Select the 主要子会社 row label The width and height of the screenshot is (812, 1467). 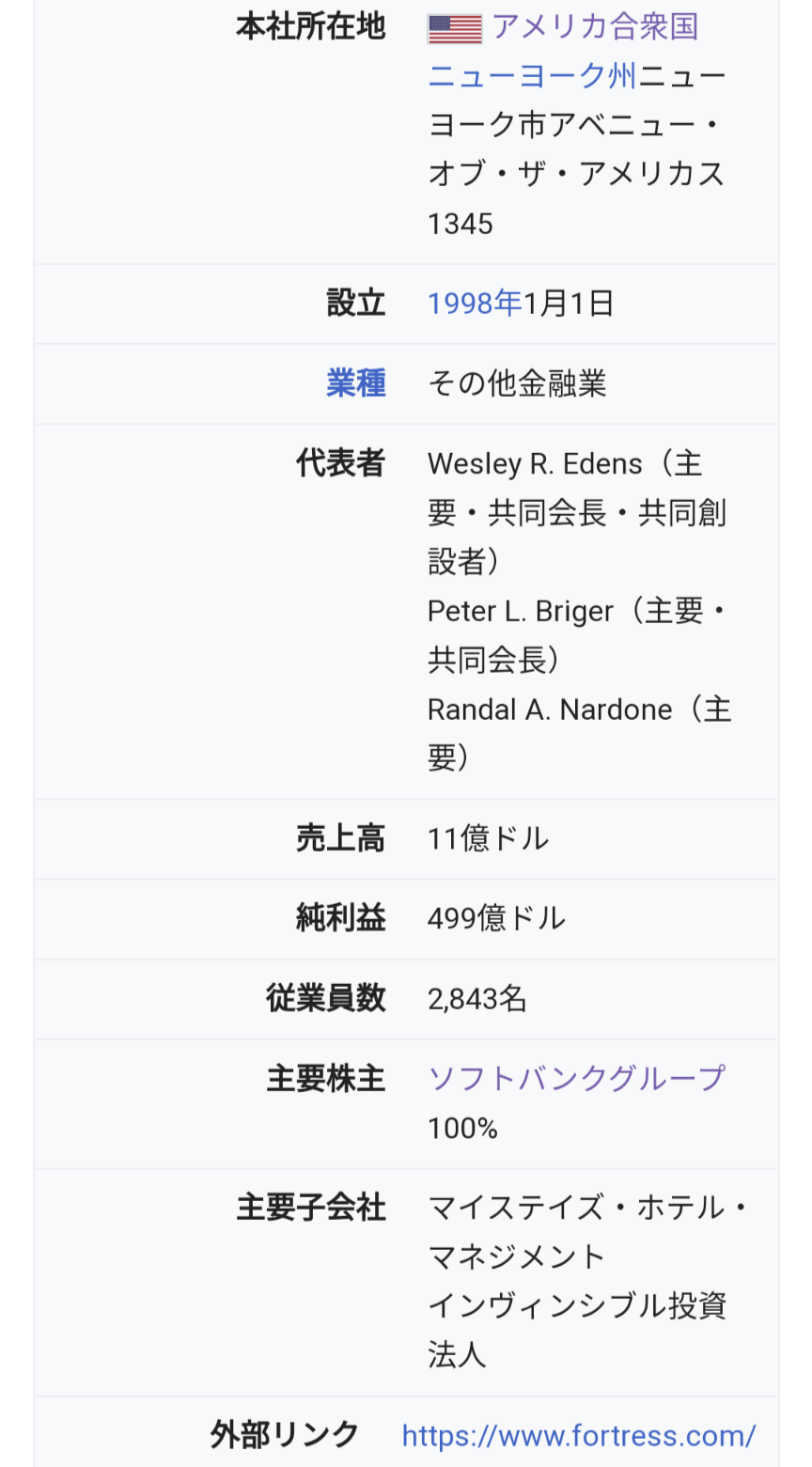click(x=310, y=1208)
